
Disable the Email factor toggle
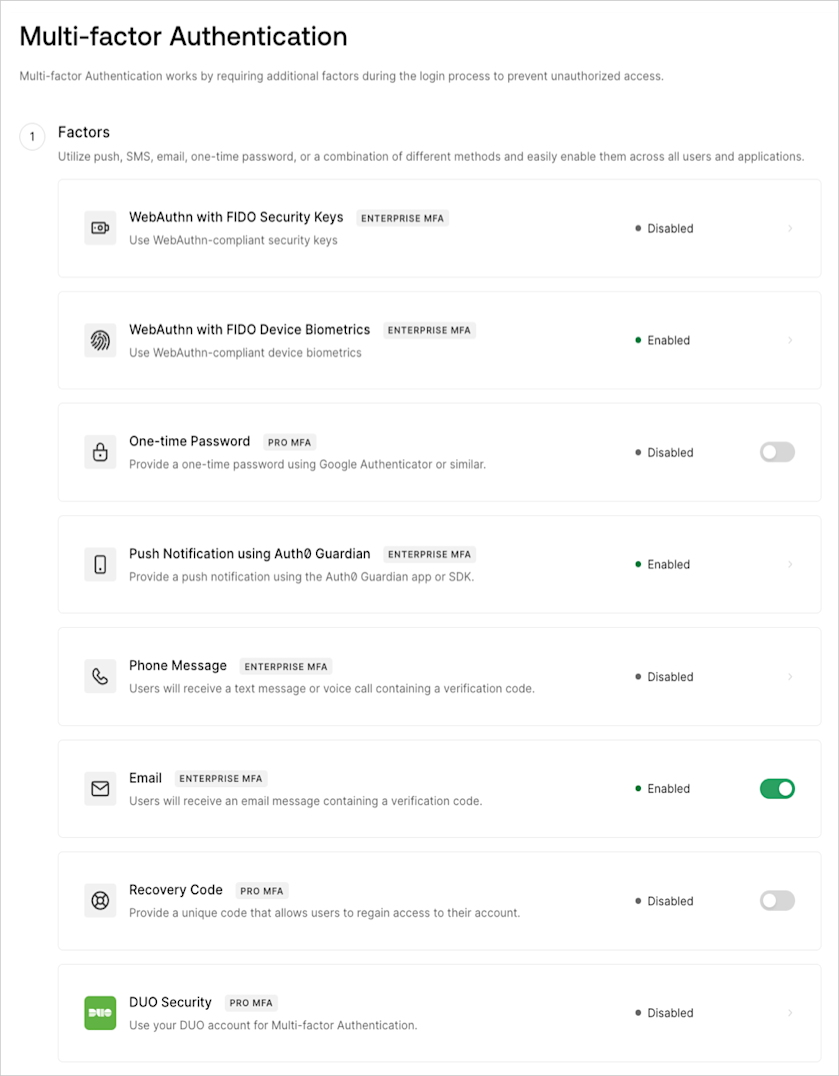pos(777,789)
